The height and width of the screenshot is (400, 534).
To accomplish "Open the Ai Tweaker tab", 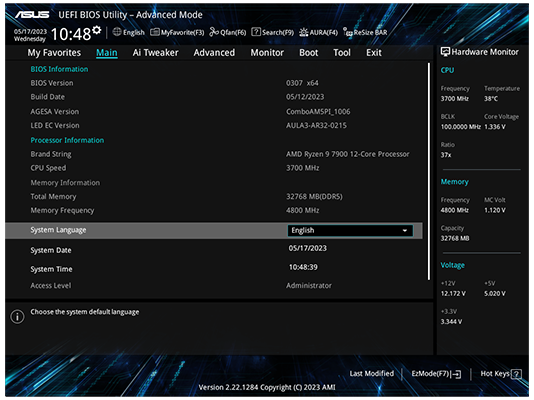I will point(155,53).
